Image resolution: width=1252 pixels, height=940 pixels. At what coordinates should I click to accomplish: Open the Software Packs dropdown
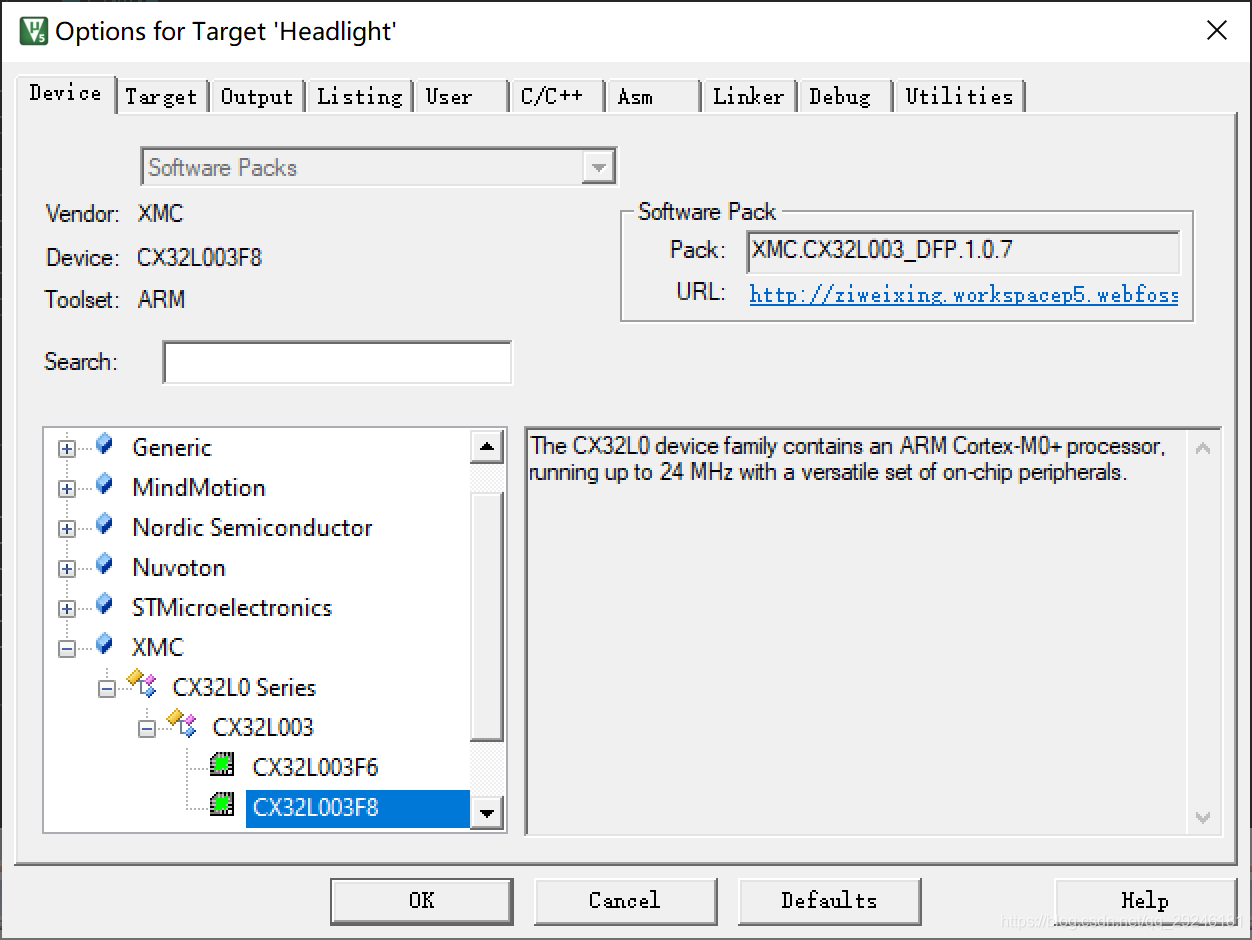tap(598, 167)
